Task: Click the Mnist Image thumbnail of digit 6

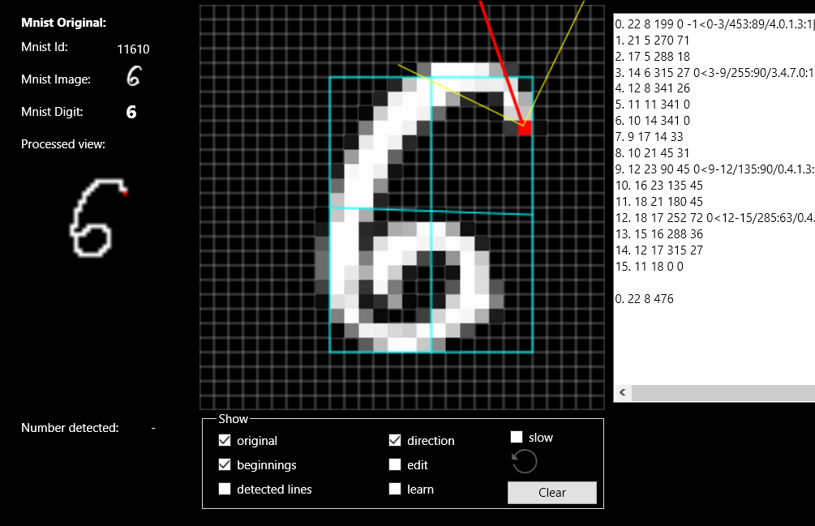Action: click(x=134, y=78)
